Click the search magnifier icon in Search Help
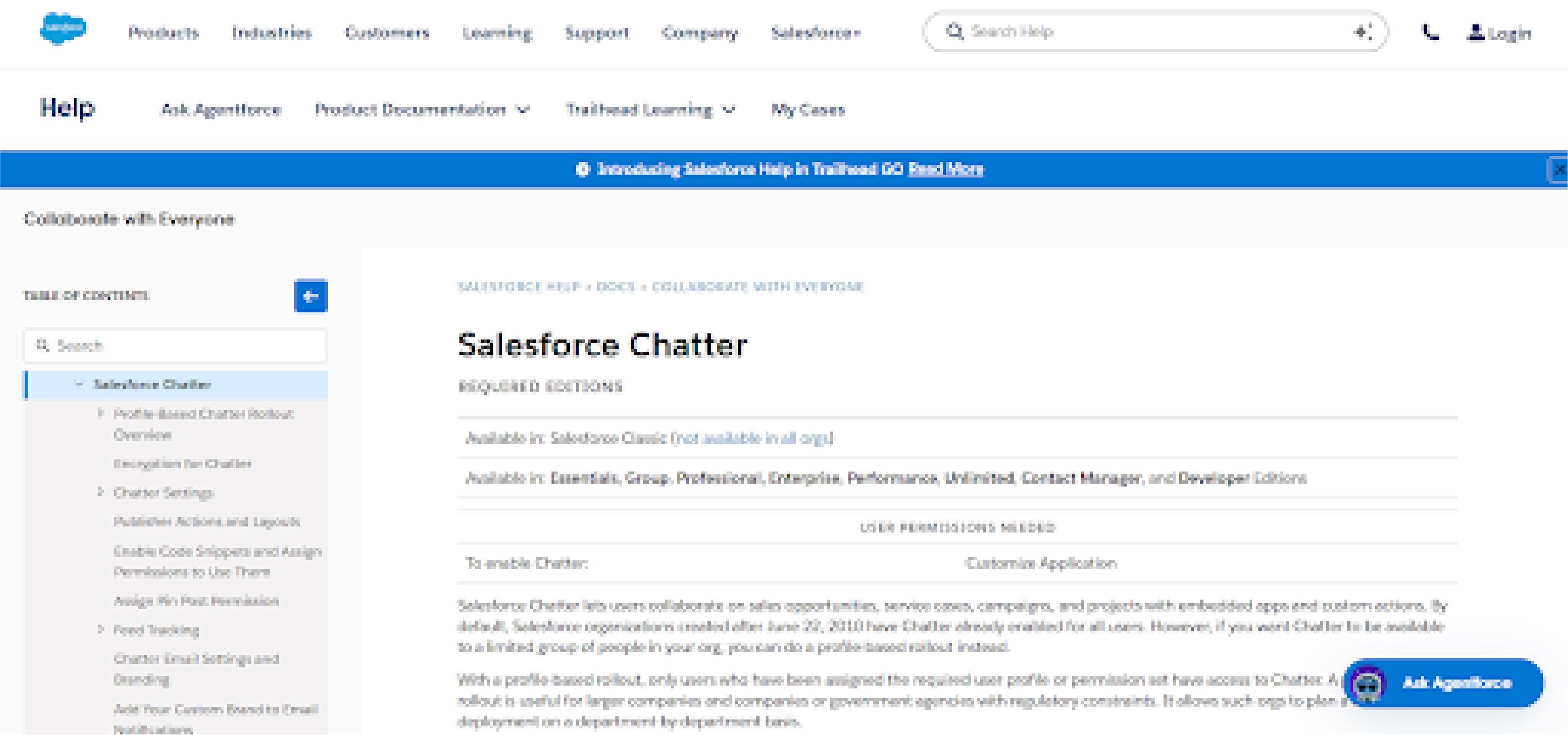This screenshot has height=735, width=1568. click(x=955, y=31)
